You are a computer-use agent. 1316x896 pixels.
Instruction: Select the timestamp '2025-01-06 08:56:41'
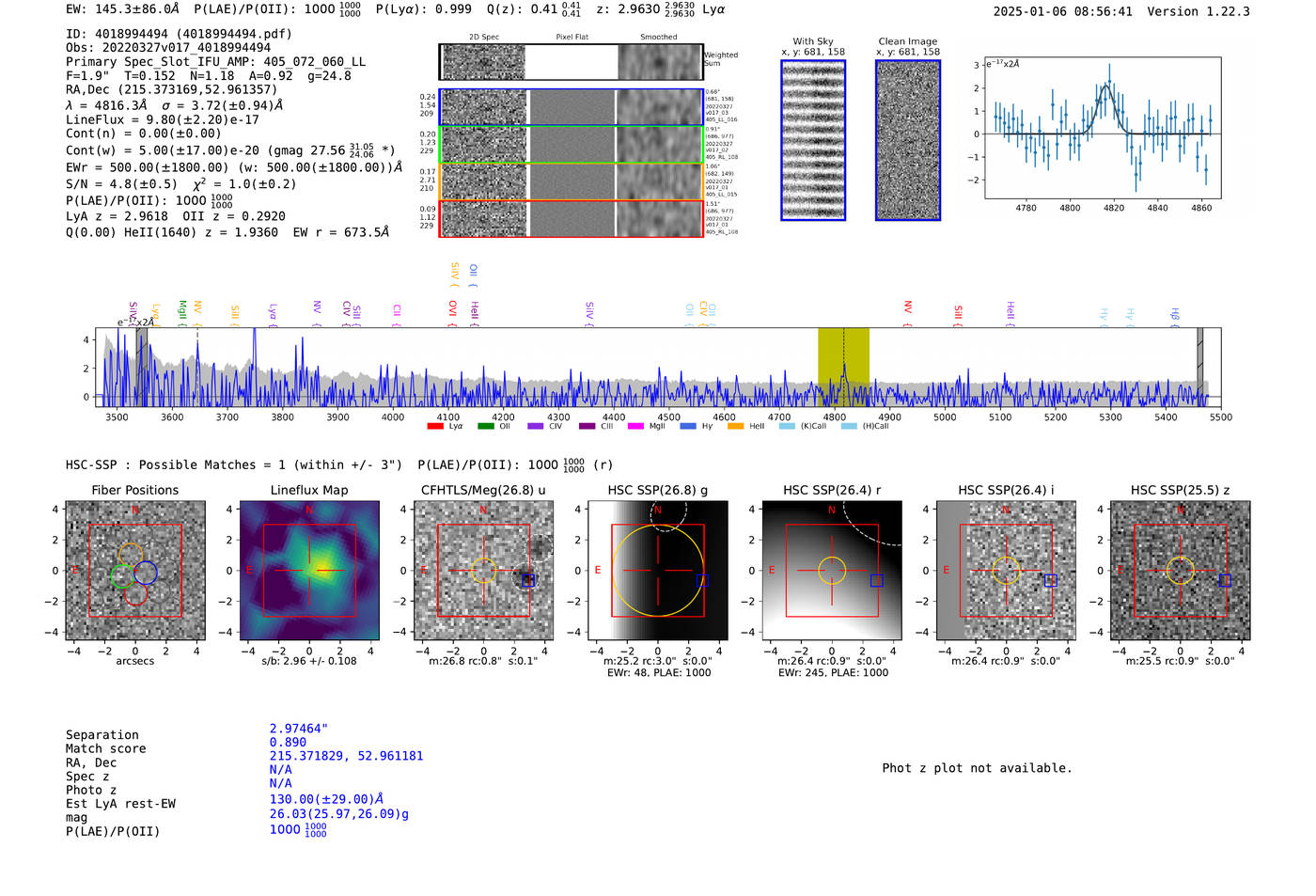pos(1063,12)
